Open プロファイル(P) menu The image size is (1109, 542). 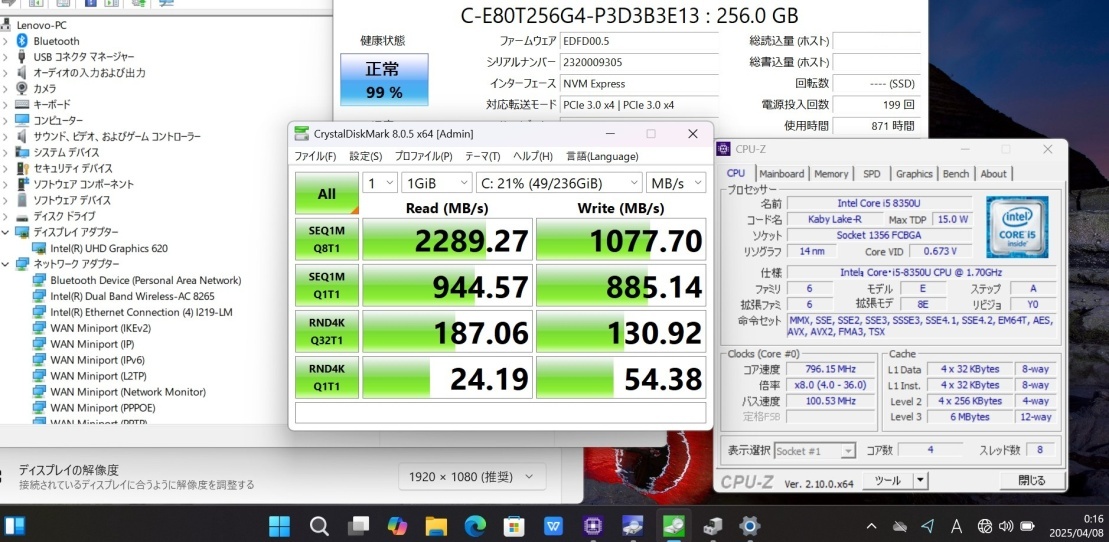(424, 156)
